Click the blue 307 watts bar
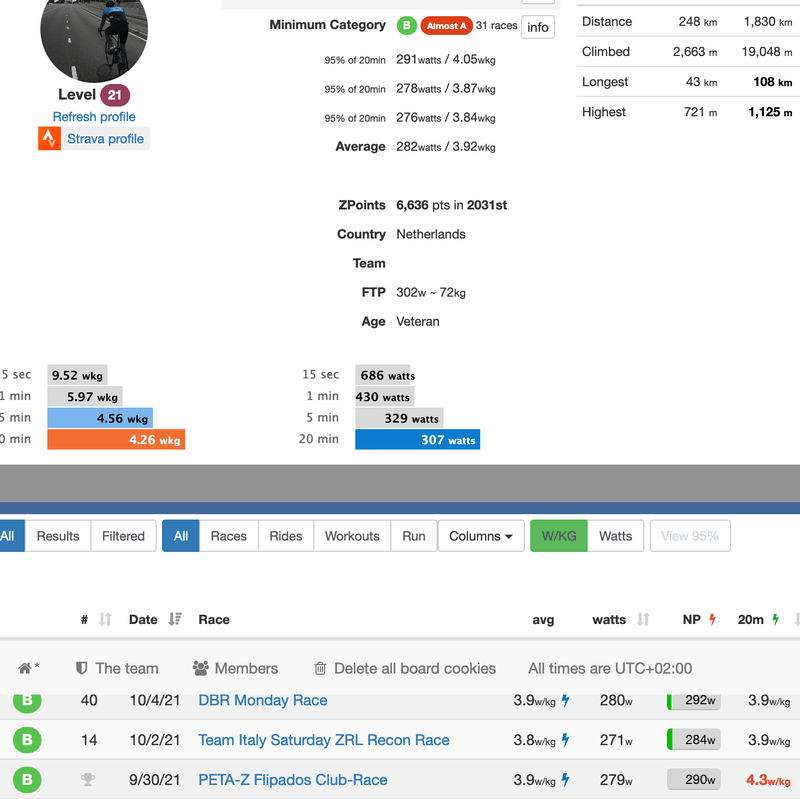The height and width of the screenshot is (799, 800). tap(417, 439)
